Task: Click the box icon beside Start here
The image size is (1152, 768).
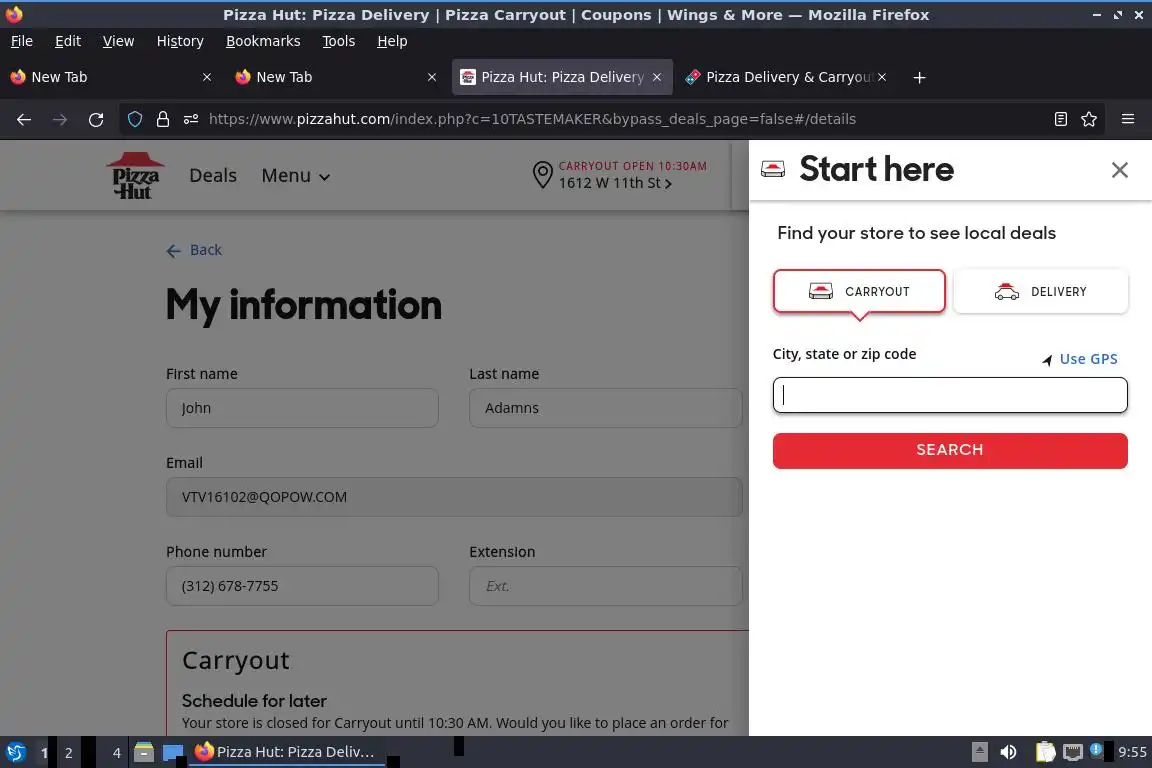Action: coord(773,170)
